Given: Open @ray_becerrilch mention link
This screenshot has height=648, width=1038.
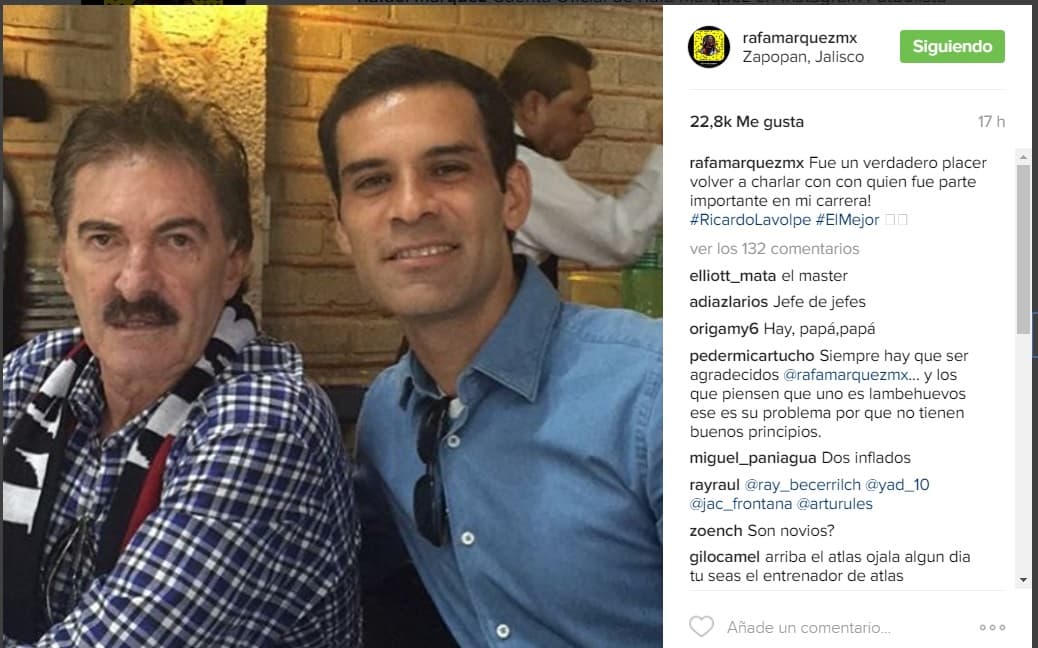Looking at the screenshot, I should pyautogui.click(x=802, y=485).
